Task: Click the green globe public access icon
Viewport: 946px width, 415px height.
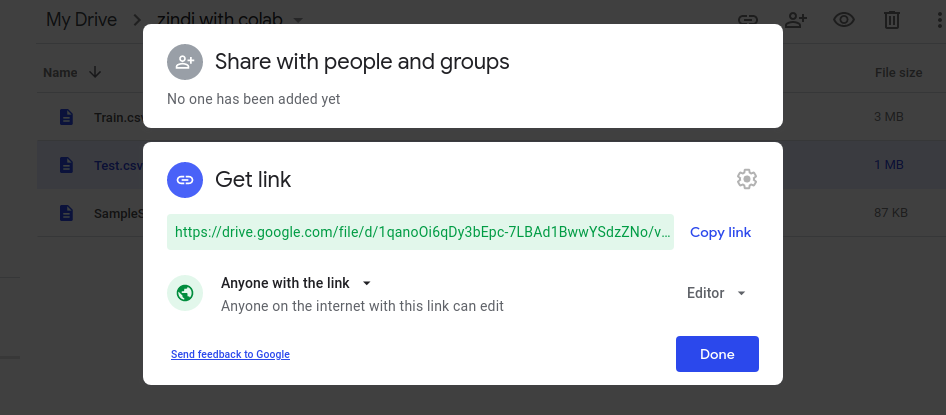Action: click(185, 293)
